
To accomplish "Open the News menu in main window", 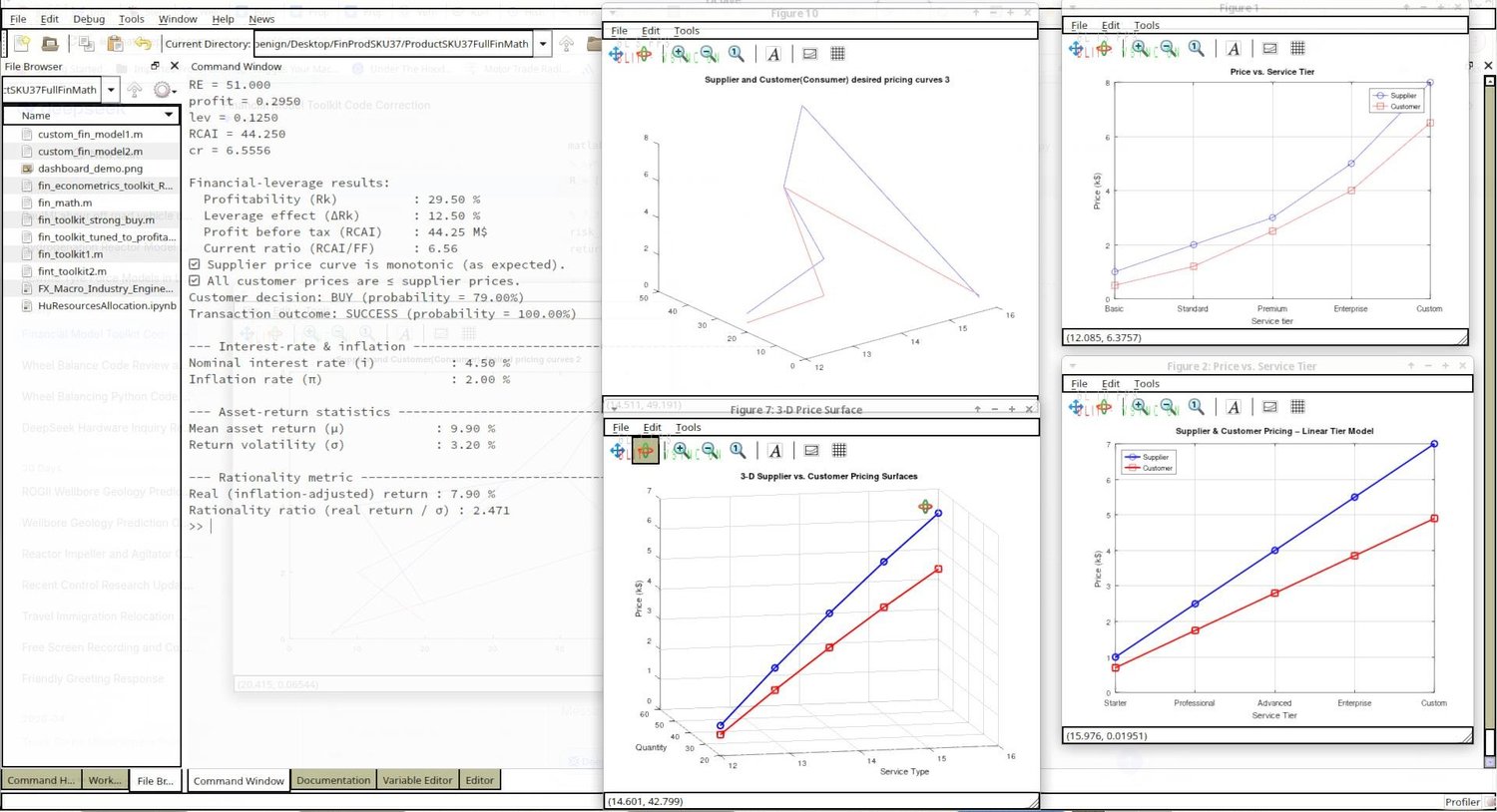I will 261,19.
